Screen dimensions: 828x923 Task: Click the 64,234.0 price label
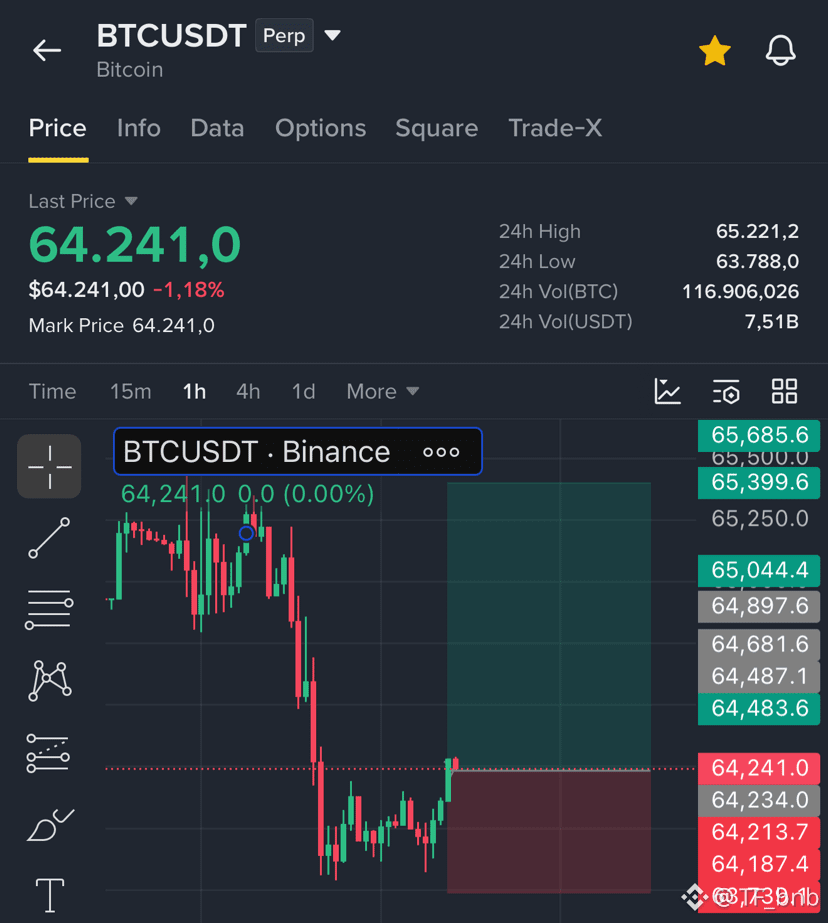(759, 801)
